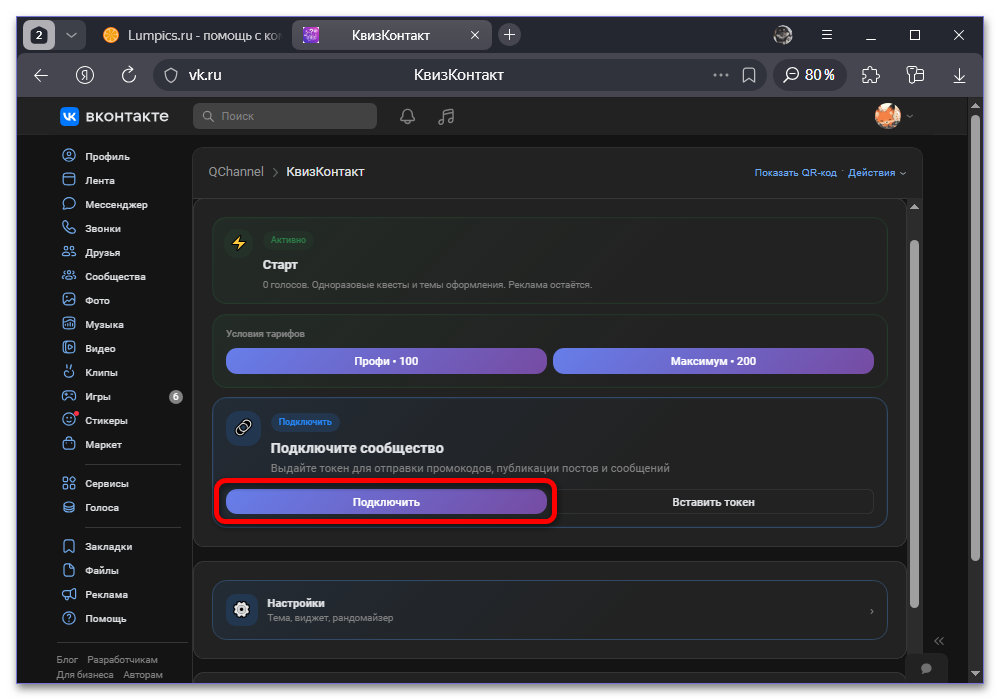Viewport: 1000px width, 700px height.
Task: Open Звонки calls section
Action: [x=91, y=228]
